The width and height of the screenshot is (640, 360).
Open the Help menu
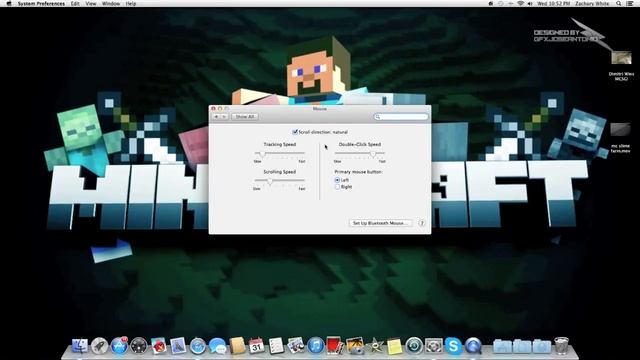131,3
